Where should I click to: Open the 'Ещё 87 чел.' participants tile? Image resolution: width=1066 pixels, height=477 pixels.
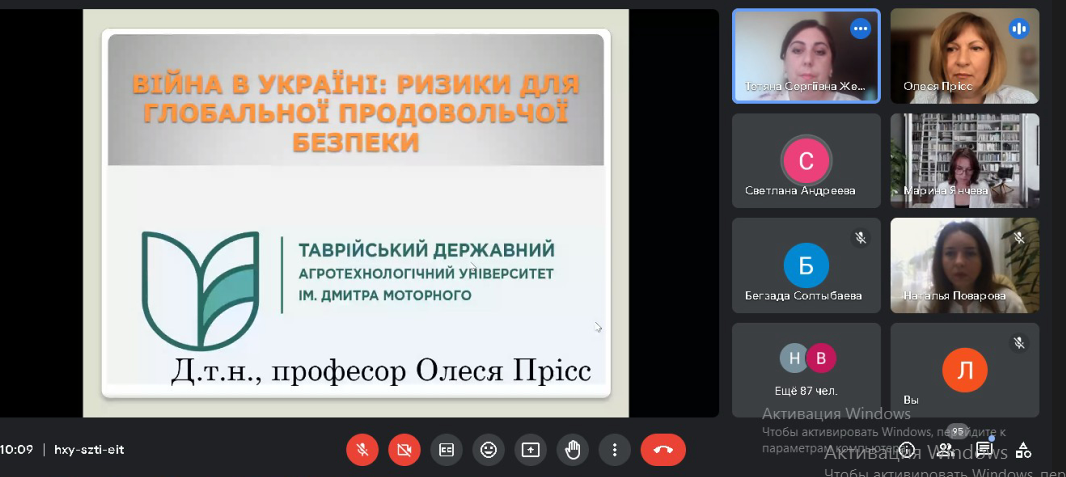tap(806, 370)
